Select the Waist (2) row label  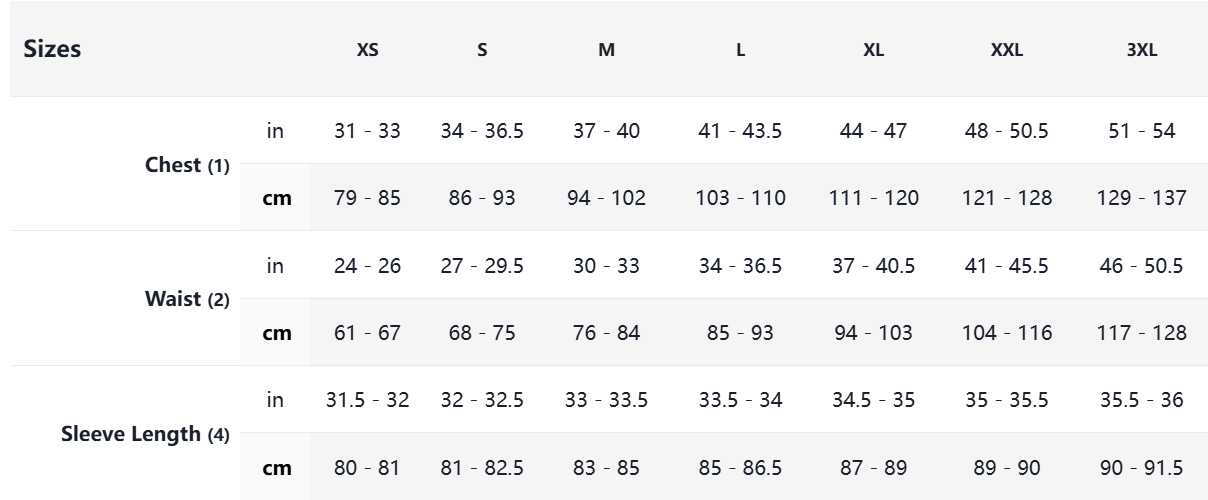[187, 299]
